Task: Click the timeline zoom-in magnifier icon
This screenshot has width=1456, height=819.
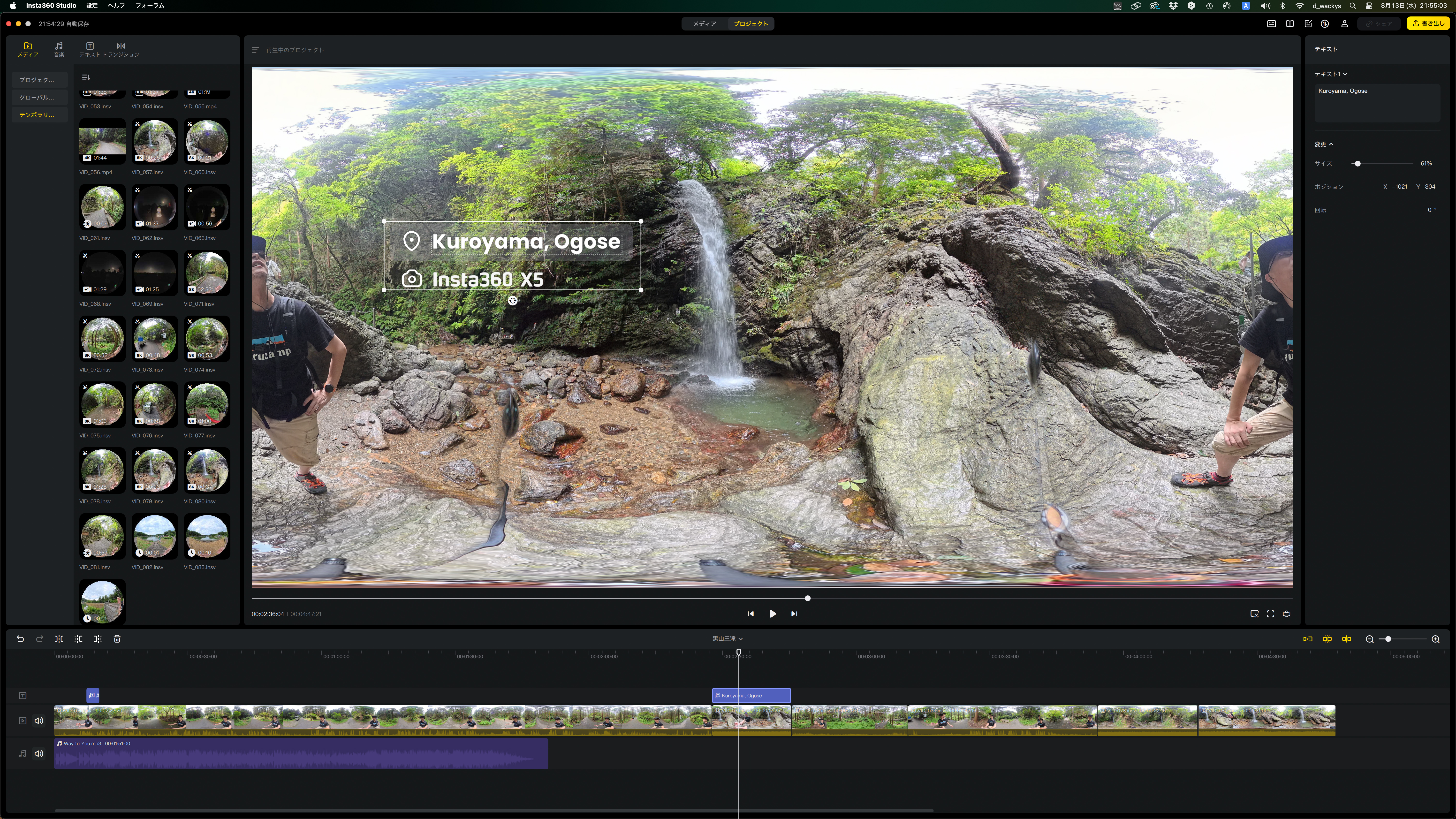Action: point(1435,639)
